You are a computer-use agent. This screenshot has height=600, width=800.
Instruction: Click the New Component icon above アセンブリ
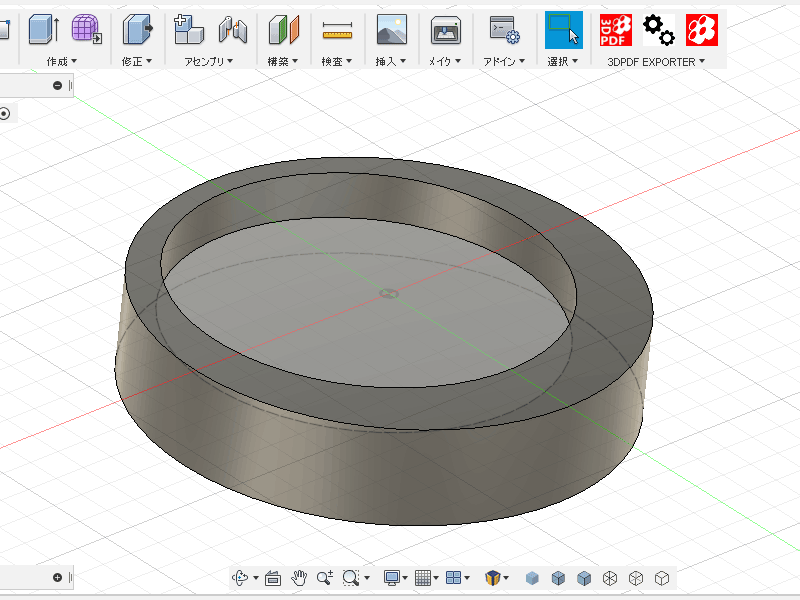188,29
